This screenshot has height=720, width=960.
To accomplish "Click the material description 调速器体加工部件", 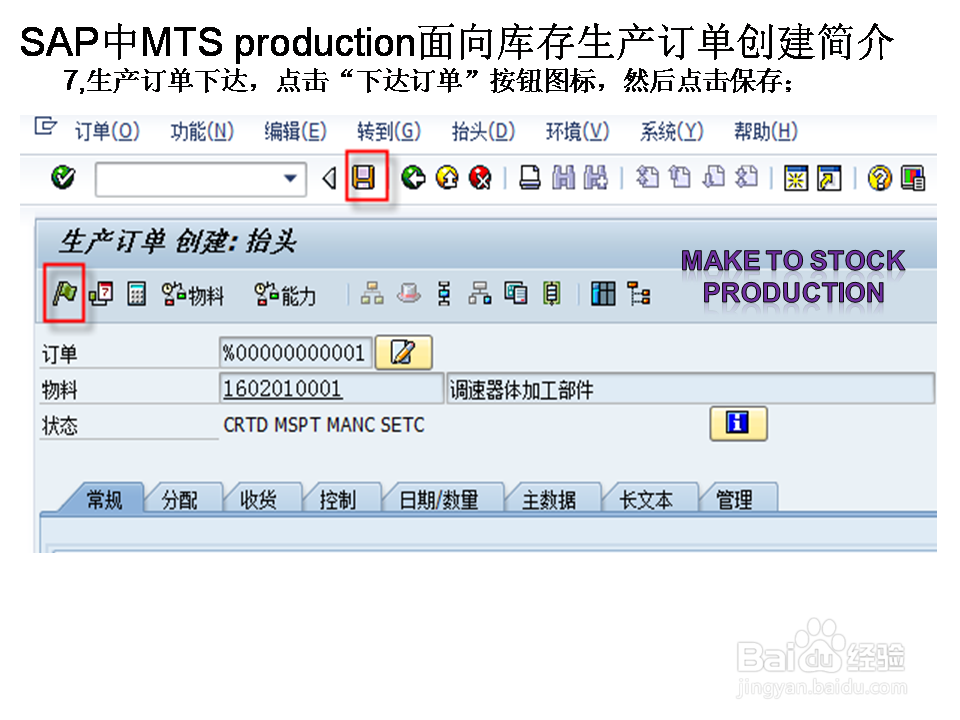I will pos(691,389).
